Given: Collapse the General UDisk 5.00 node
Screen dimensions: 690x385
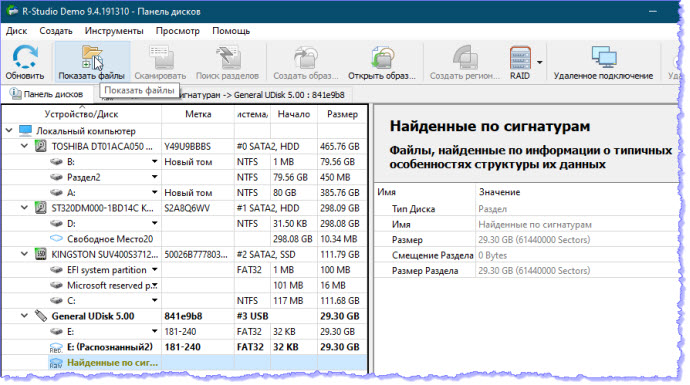Looking at the screenshot, I should coord(25,315).
